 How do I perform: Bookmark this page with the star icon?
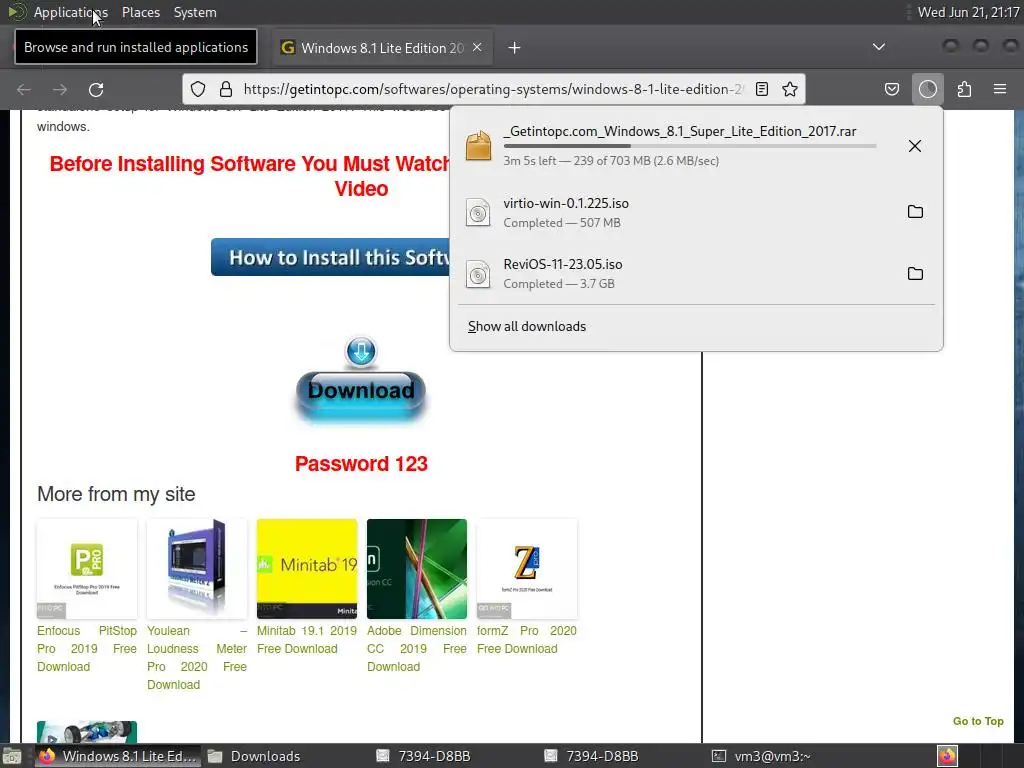(790, 89)
